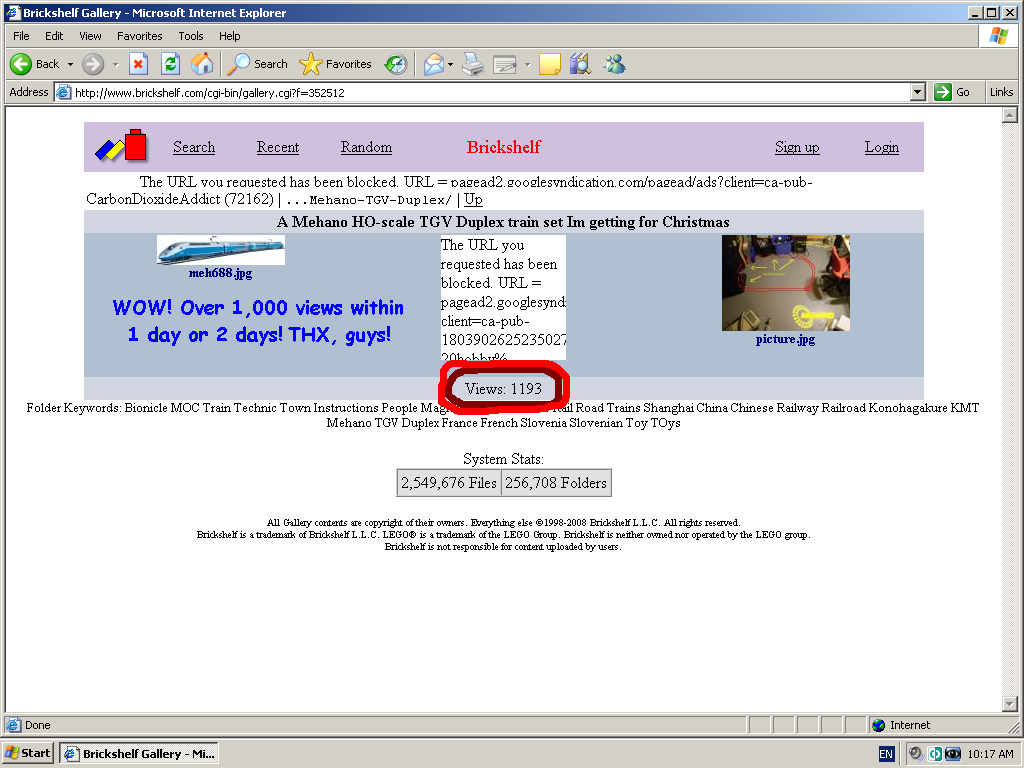Open the track layout photo thumbnail

click(x=786, y=283)
